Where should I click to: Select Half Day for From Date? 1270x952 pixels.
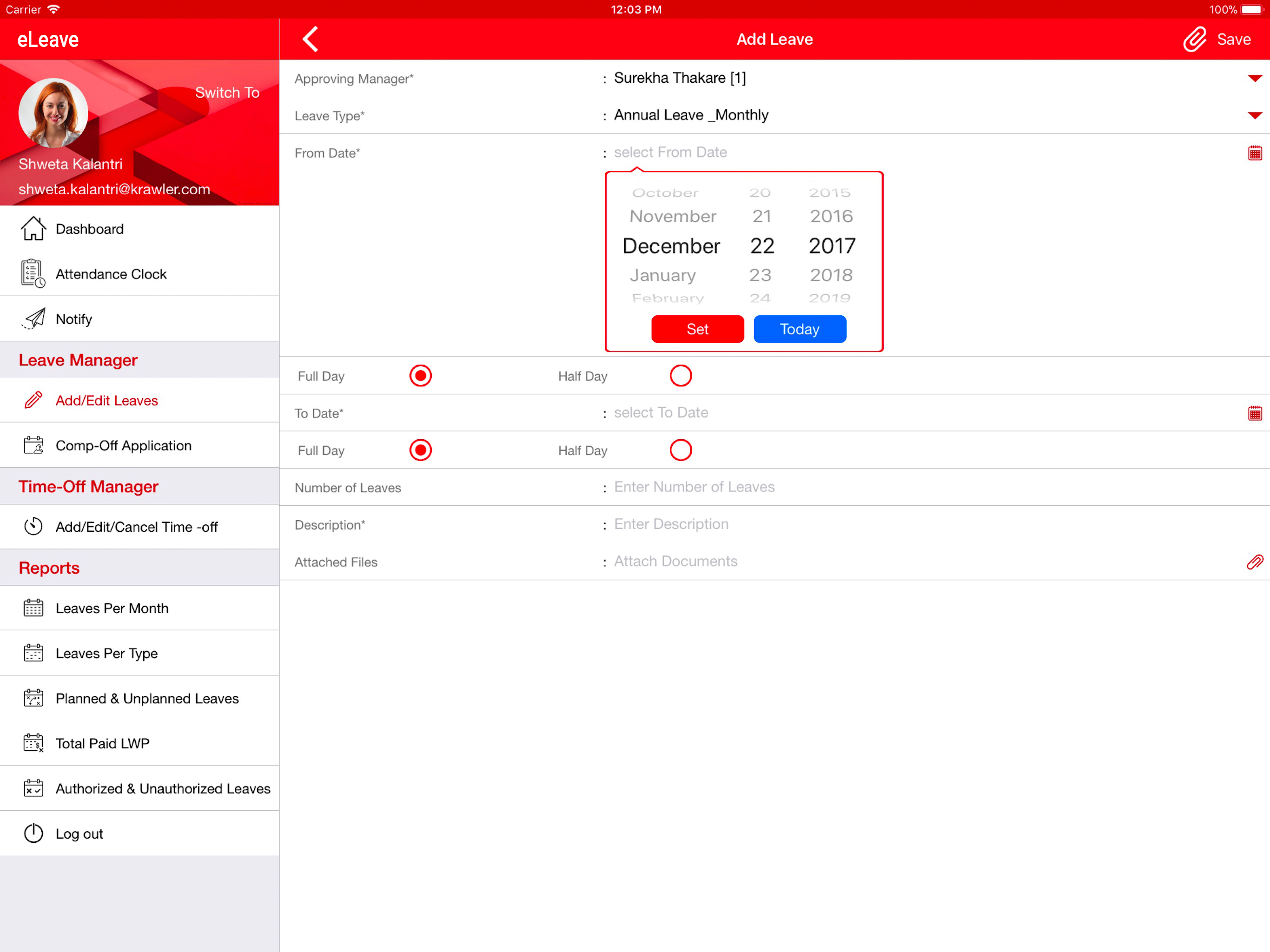(681, 376)
